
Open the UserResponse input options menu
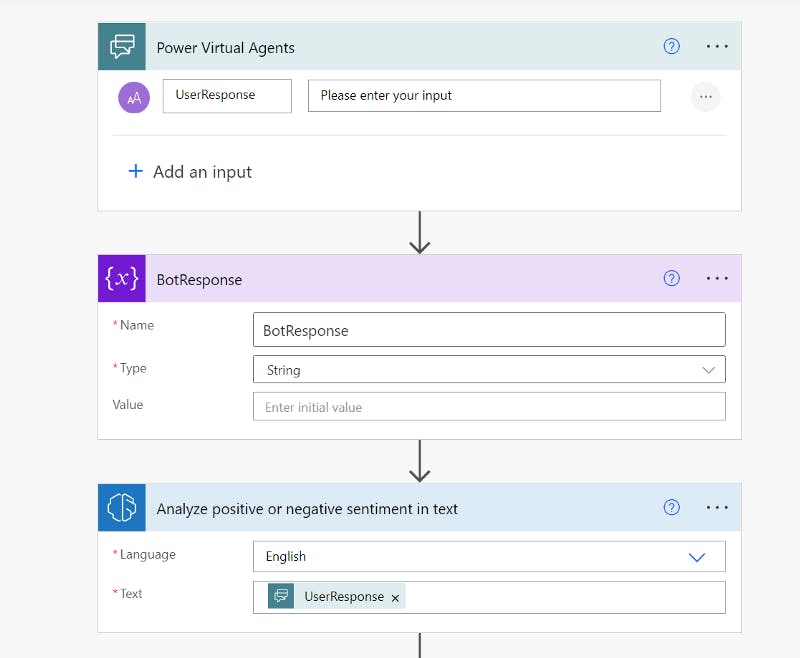click(705, 96)
